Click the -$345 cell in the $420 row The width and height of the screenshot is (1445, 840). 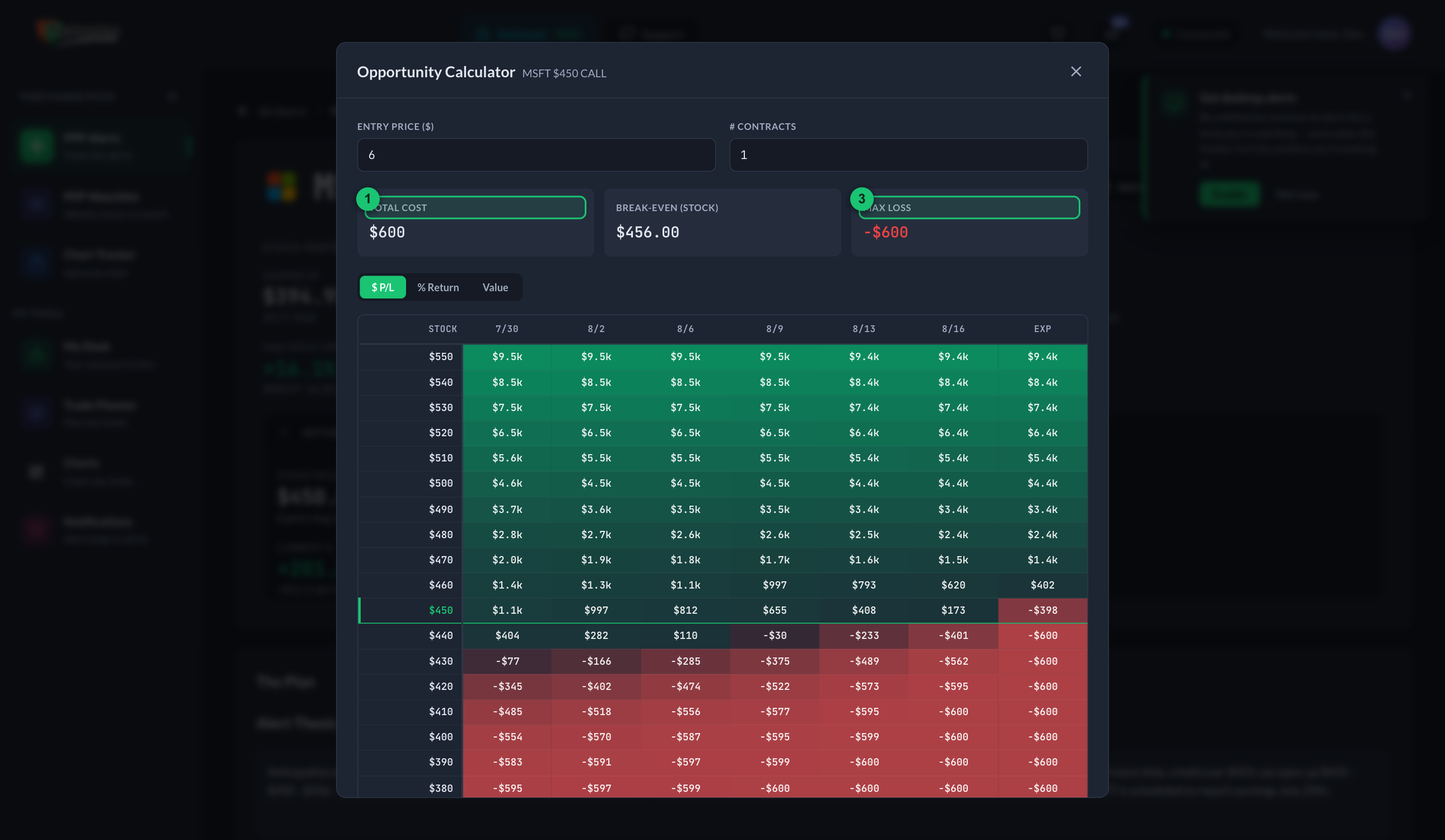pyautogui.click(x=507, y=687)
